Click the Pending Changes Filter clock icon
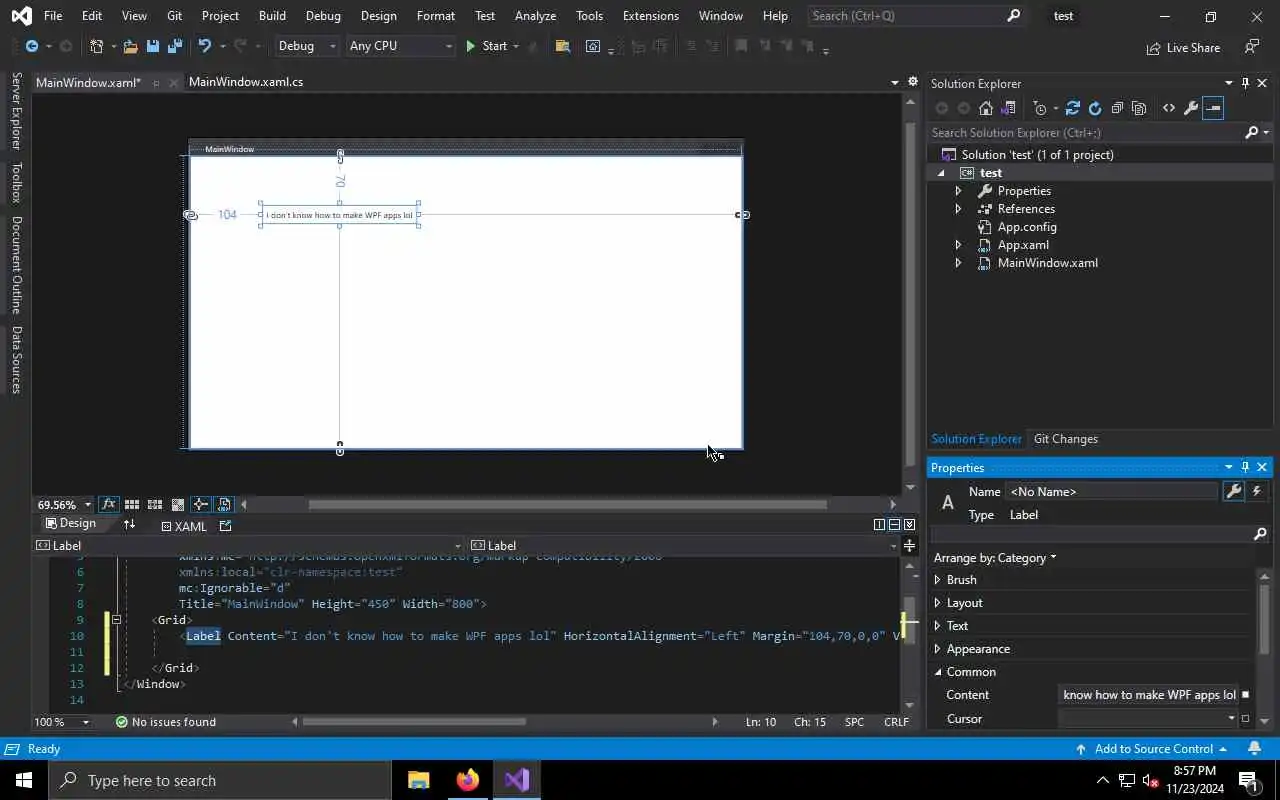Image resolution: width=1280 pixels, height=800 pixels. (1040, 108)
